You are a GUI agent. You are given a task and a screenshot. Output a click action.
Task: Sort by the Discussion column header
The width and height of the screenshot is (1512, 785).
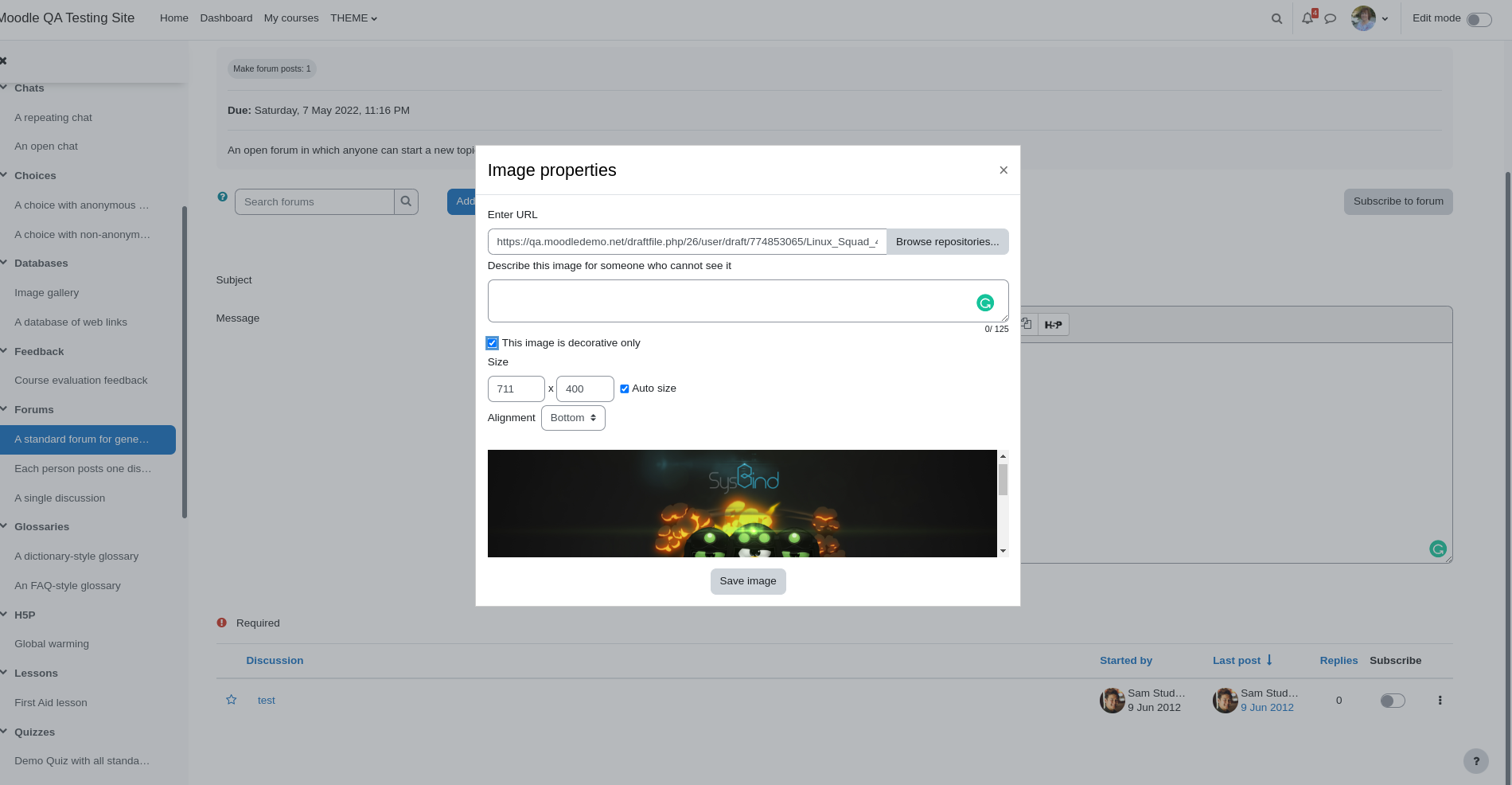pos(275,660)
